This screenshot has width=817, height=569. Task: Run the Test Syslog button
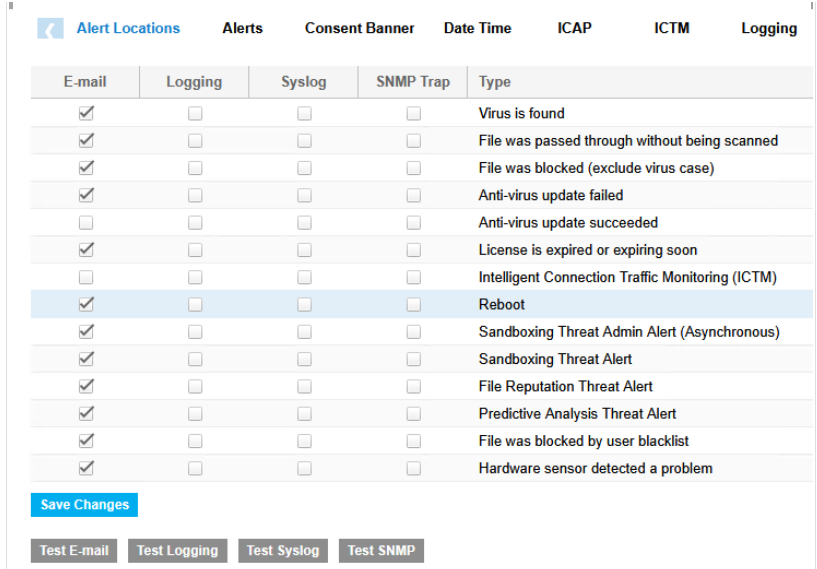coord(283,550)
